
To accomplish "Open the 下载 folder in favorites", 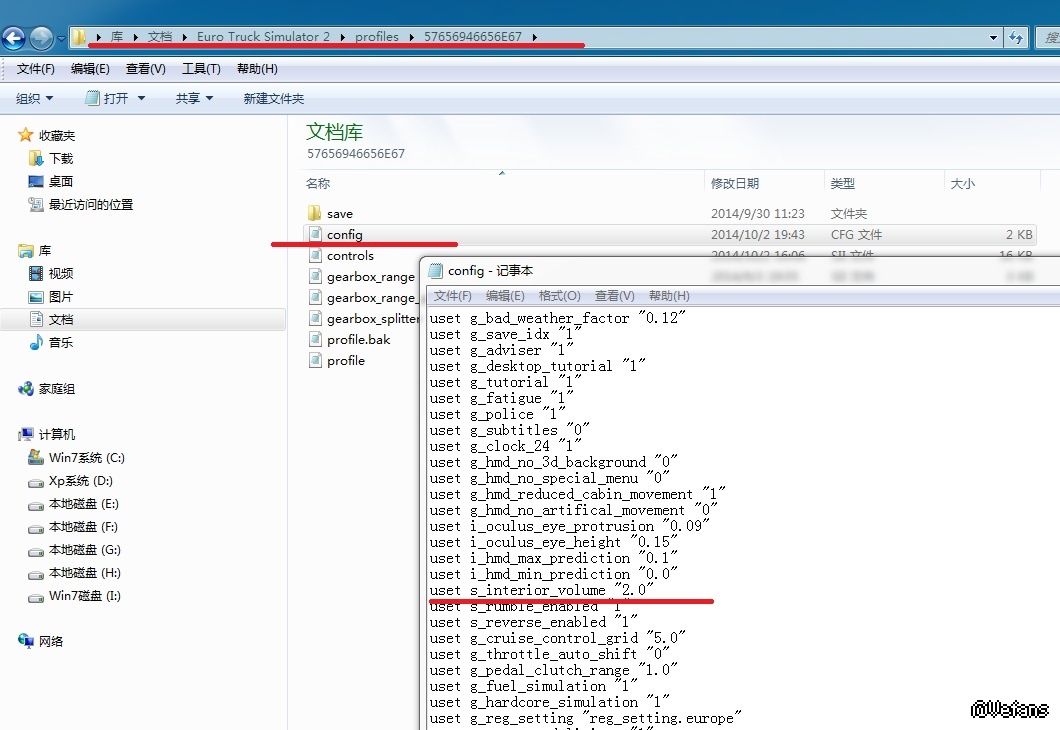I will [61, 158].
